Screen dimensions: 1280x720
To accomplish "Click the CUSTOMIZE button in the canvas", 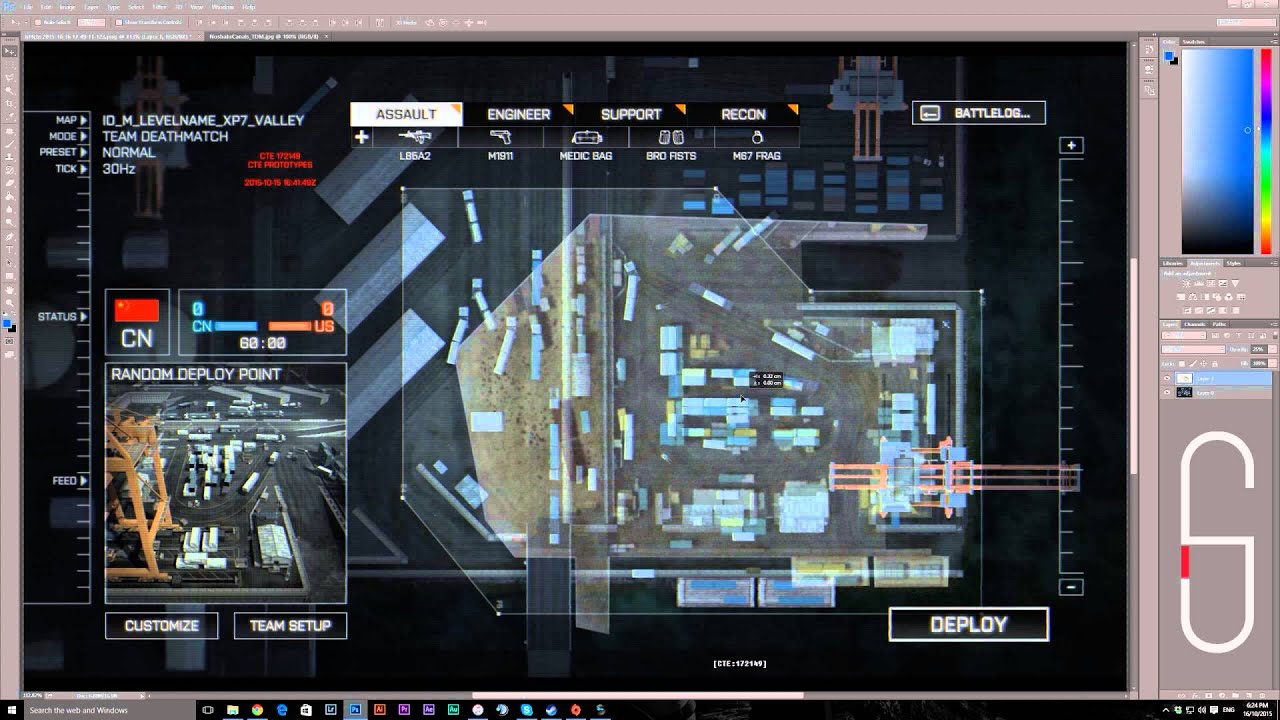I will point(161,626).
